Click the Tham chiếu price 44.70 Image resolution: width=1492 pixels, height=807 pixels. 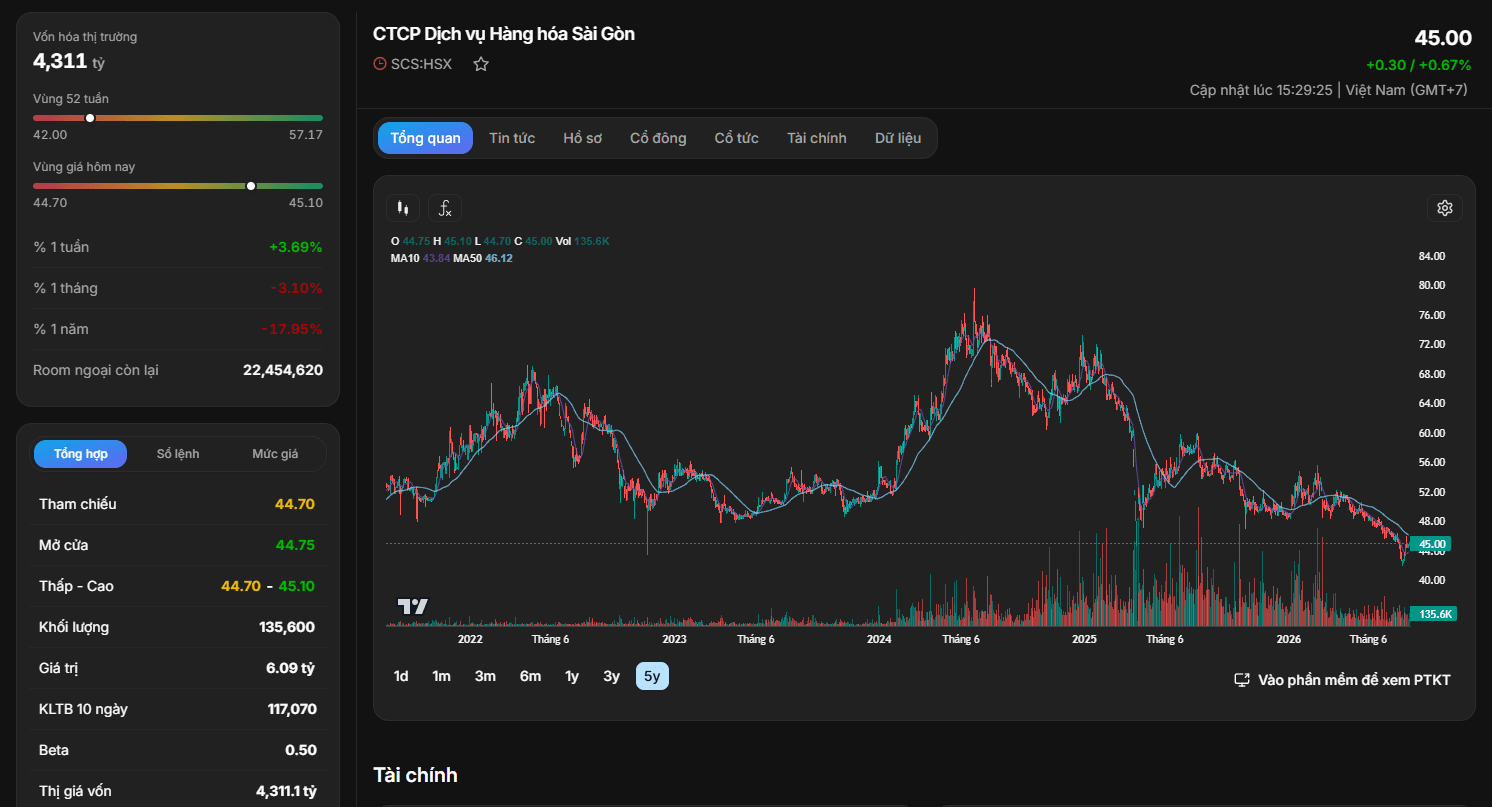tap(295, 504)
